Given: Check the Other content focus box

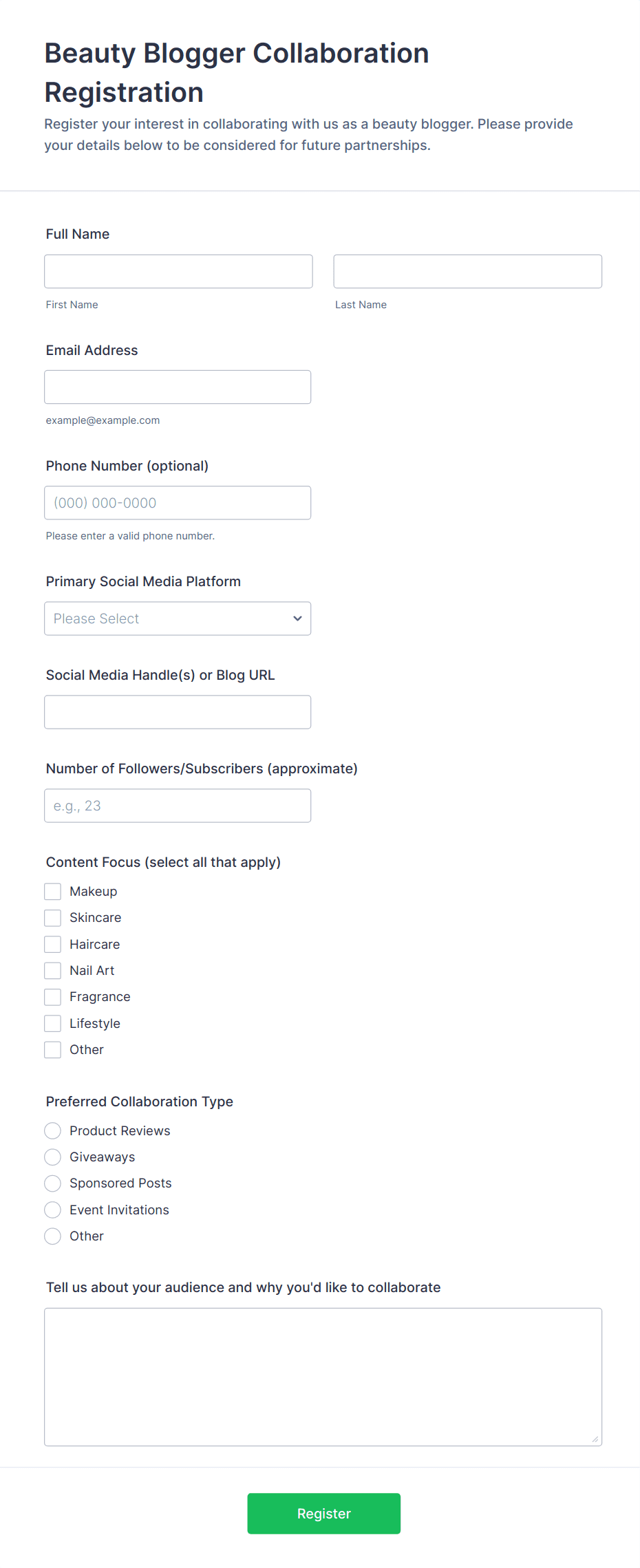Looking at the screenshot, I should click(x=52, y=1049).
